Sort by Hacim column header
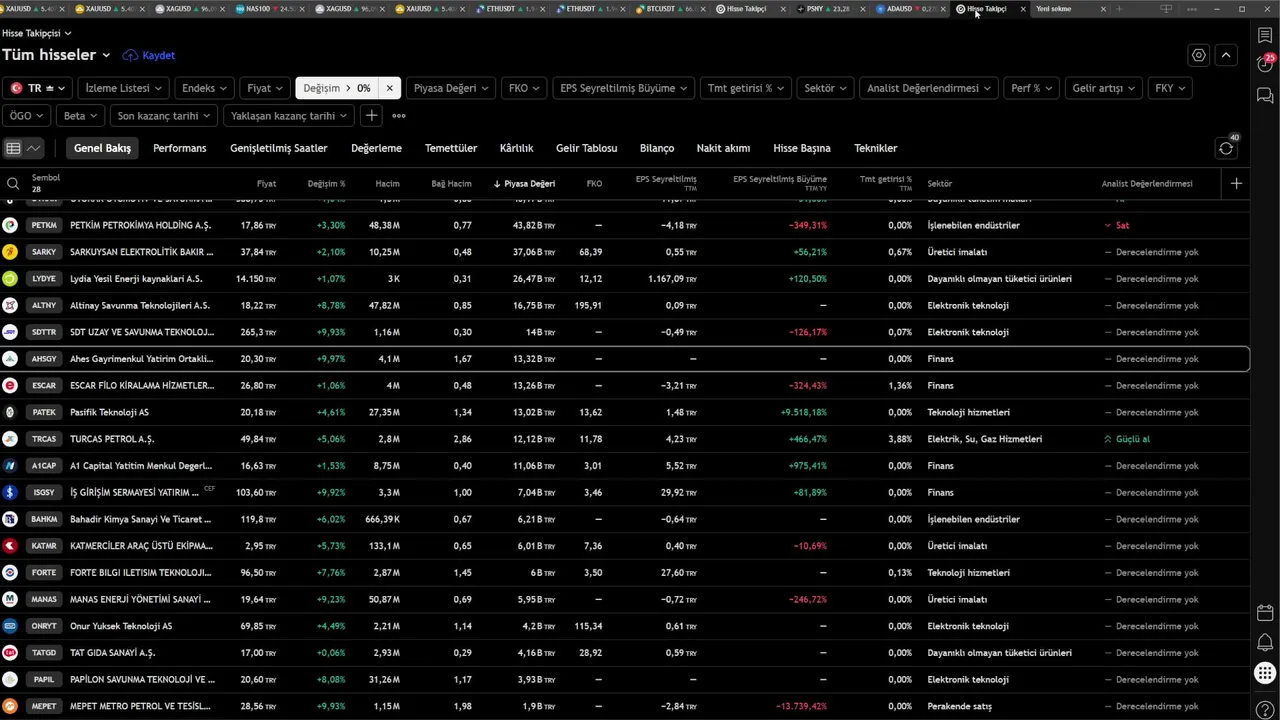 [387, 184]
